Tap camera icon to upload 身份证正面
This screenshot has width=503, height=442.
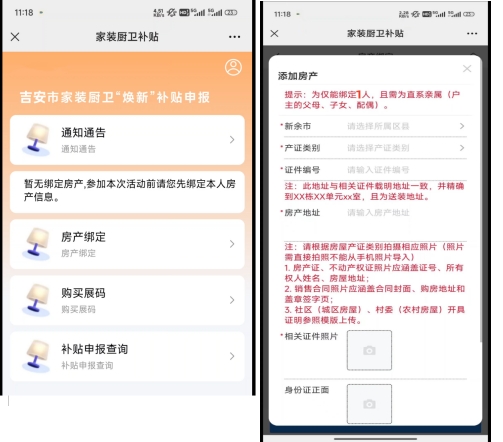pyautogui.click(x=369, y=404)
